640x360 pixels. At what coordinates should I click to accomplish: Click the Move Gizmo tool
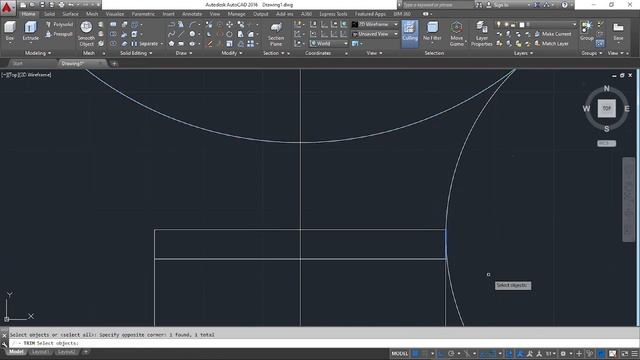[457, 33]
